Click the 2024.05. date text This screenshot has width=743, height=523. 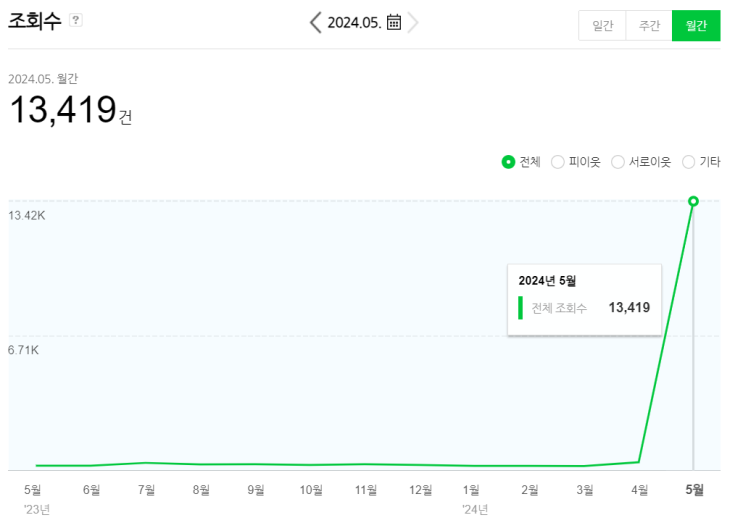click(x=354, y=23)
